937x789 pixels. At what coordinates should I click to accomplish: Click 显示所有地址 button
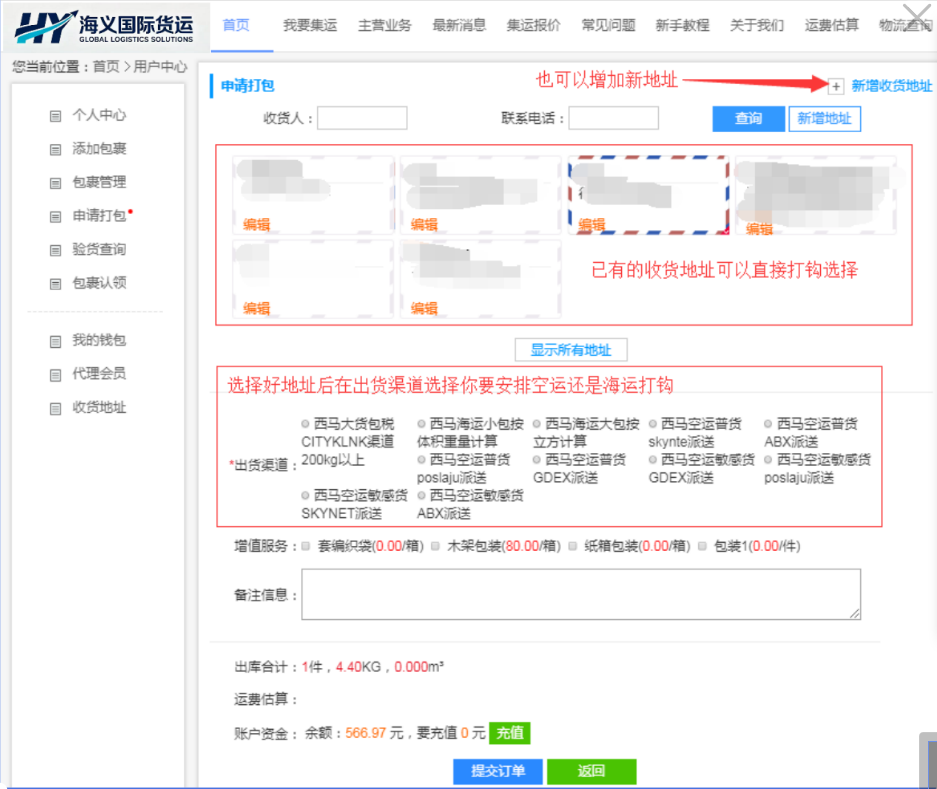(x=571, y=350)
